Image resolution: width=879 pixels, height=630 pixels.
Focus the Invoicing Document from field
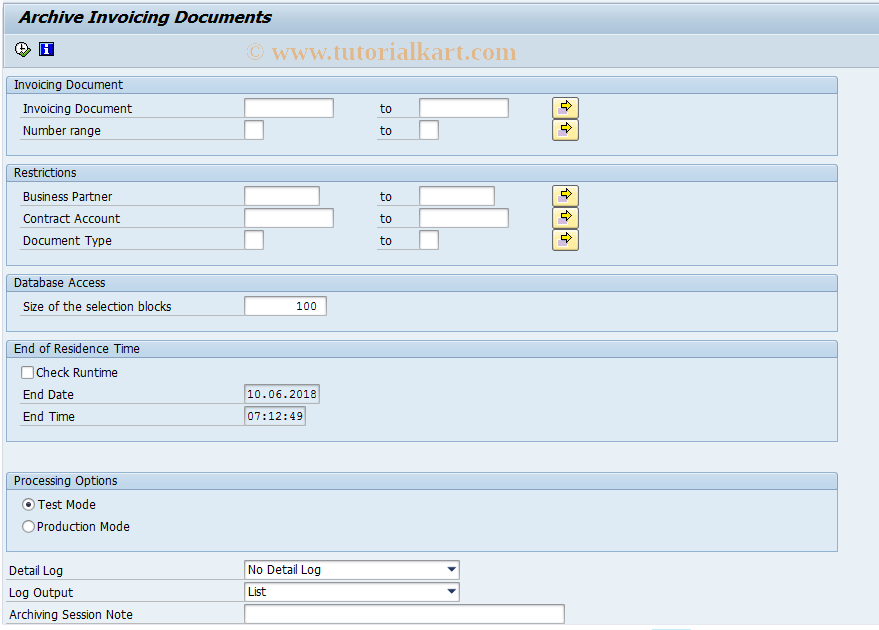(289, 108)
